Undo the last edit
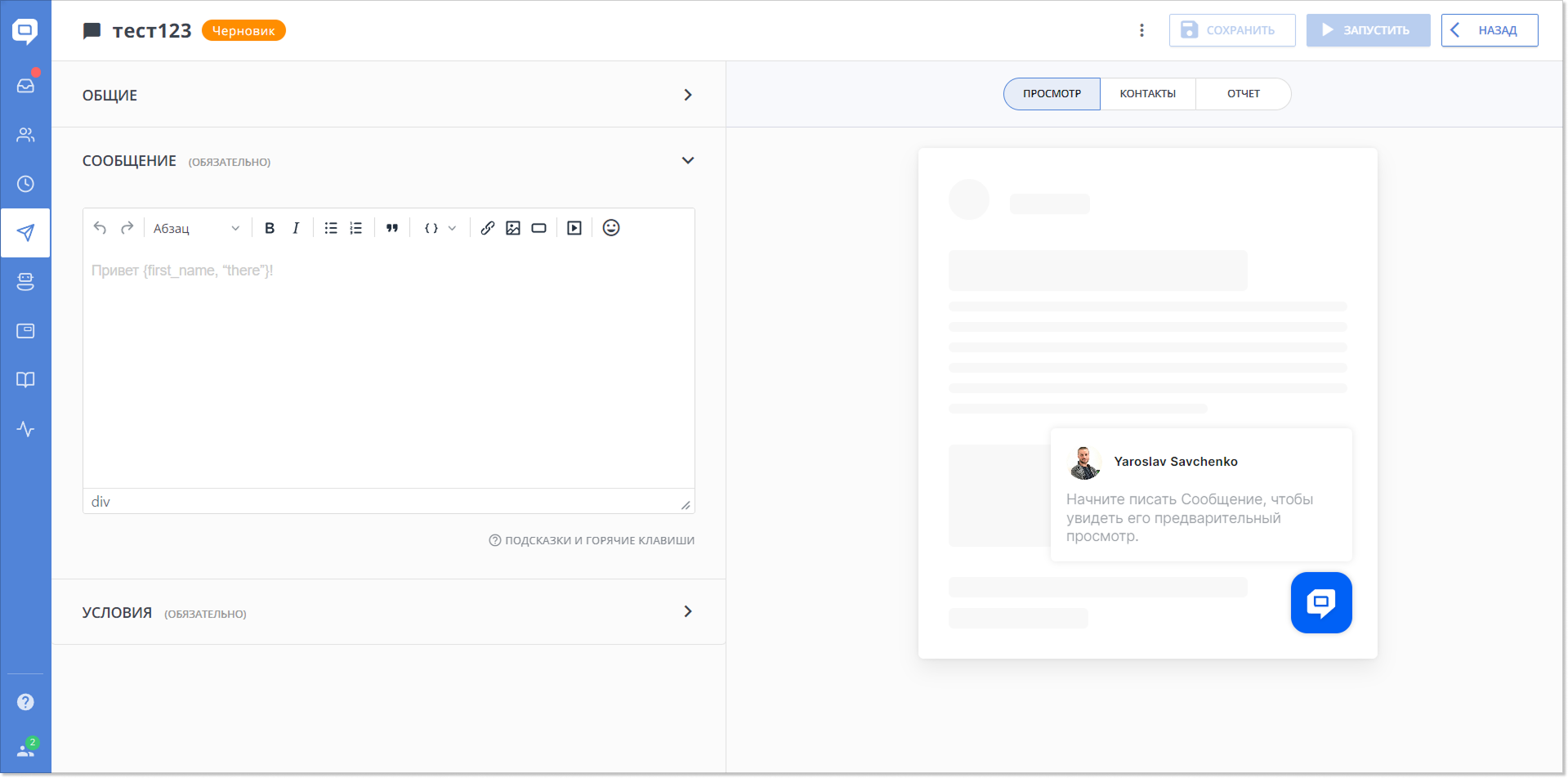1568x778 pixels. [100, 228]
